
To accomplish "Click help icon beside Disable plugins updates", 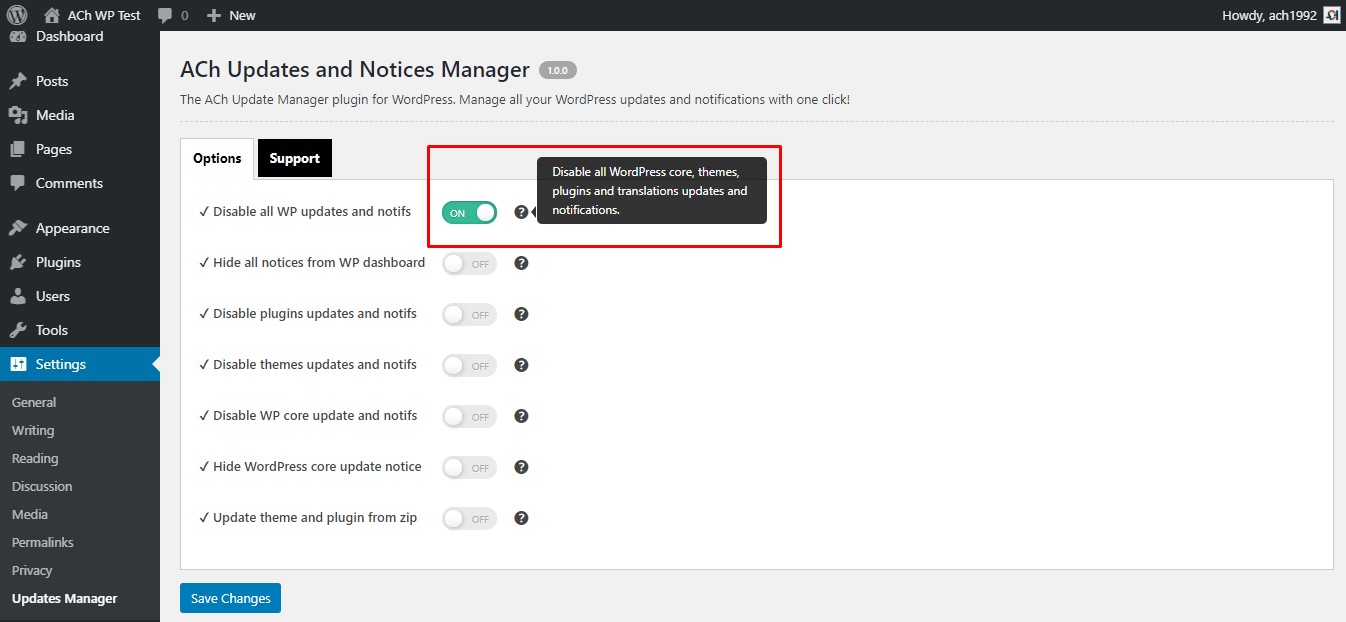I will [x=521, y=314].
